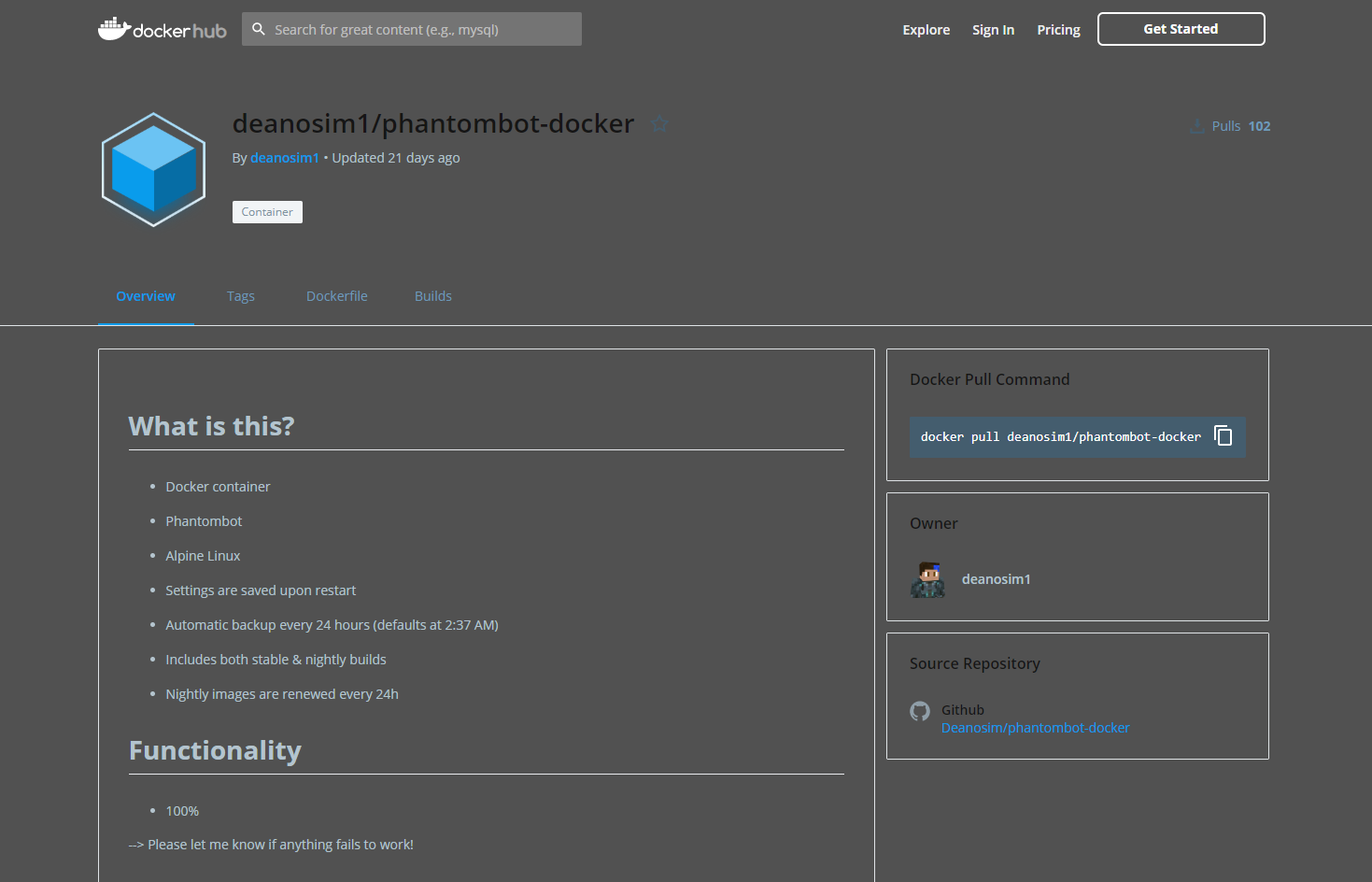This screenshot has height=882, width=1372.
Task: Click the repository title deanosim1/phantombot-docker
Action: [x=433, y=123]
